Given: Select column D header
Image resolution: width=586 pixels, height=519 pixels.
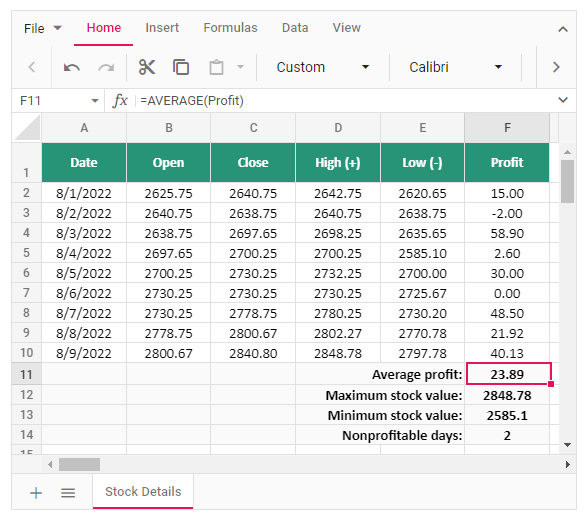Looking at the screenshot, I should tap(338, 128).
